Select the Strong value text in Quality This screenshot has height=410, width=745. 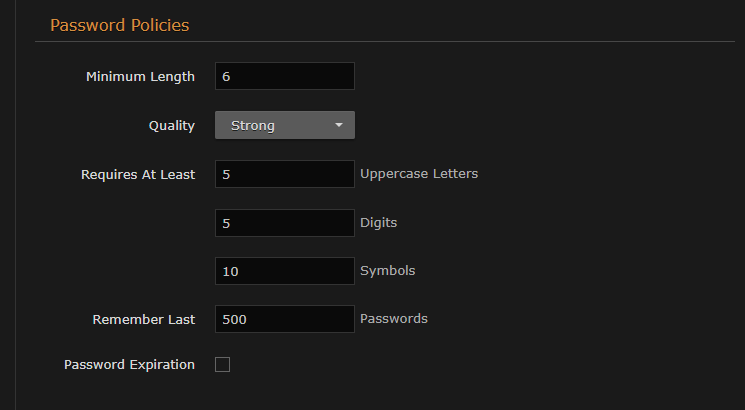(x=253, y=125)
